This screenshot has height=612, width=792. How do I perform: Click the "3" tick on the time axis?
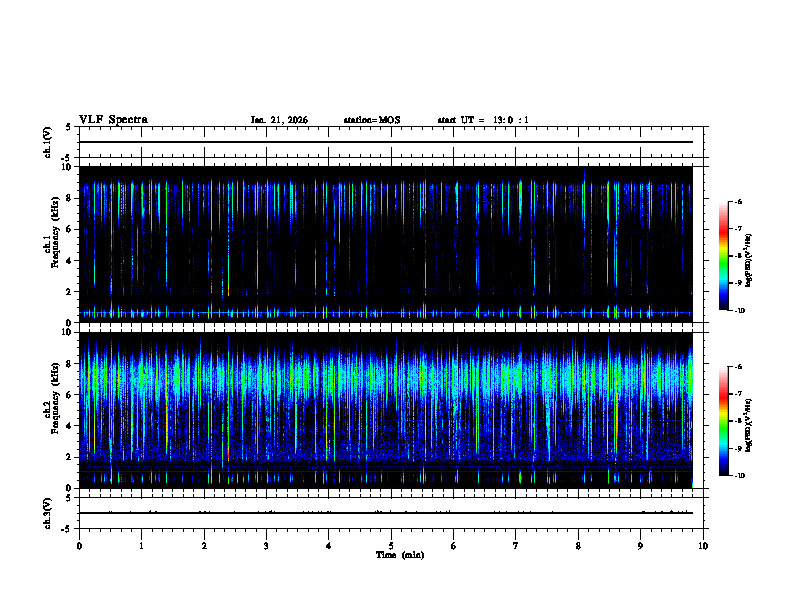click(x=266, y=546)
